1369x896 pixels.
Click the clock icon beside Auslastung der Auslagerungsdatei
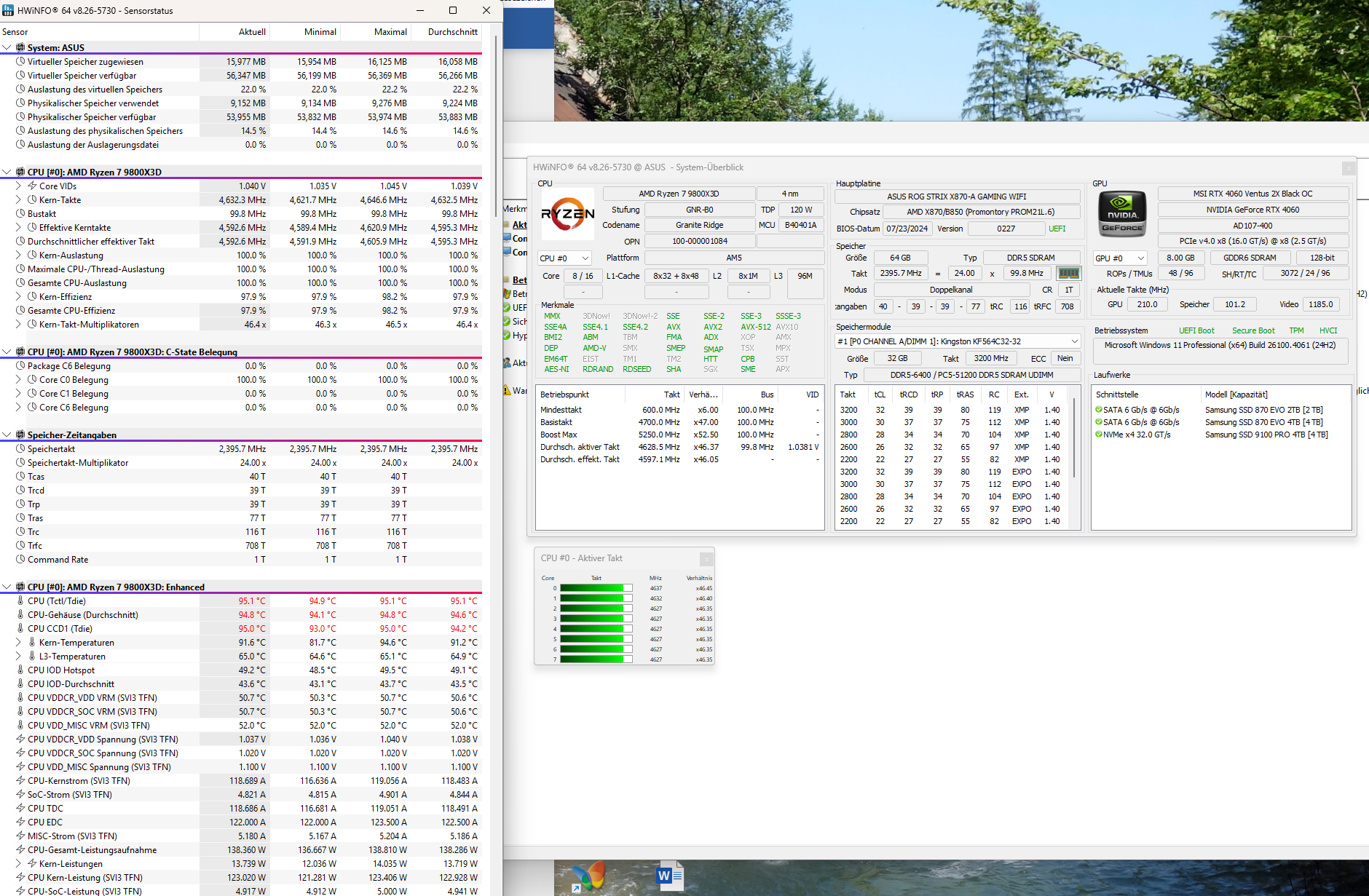coord(21,145)
